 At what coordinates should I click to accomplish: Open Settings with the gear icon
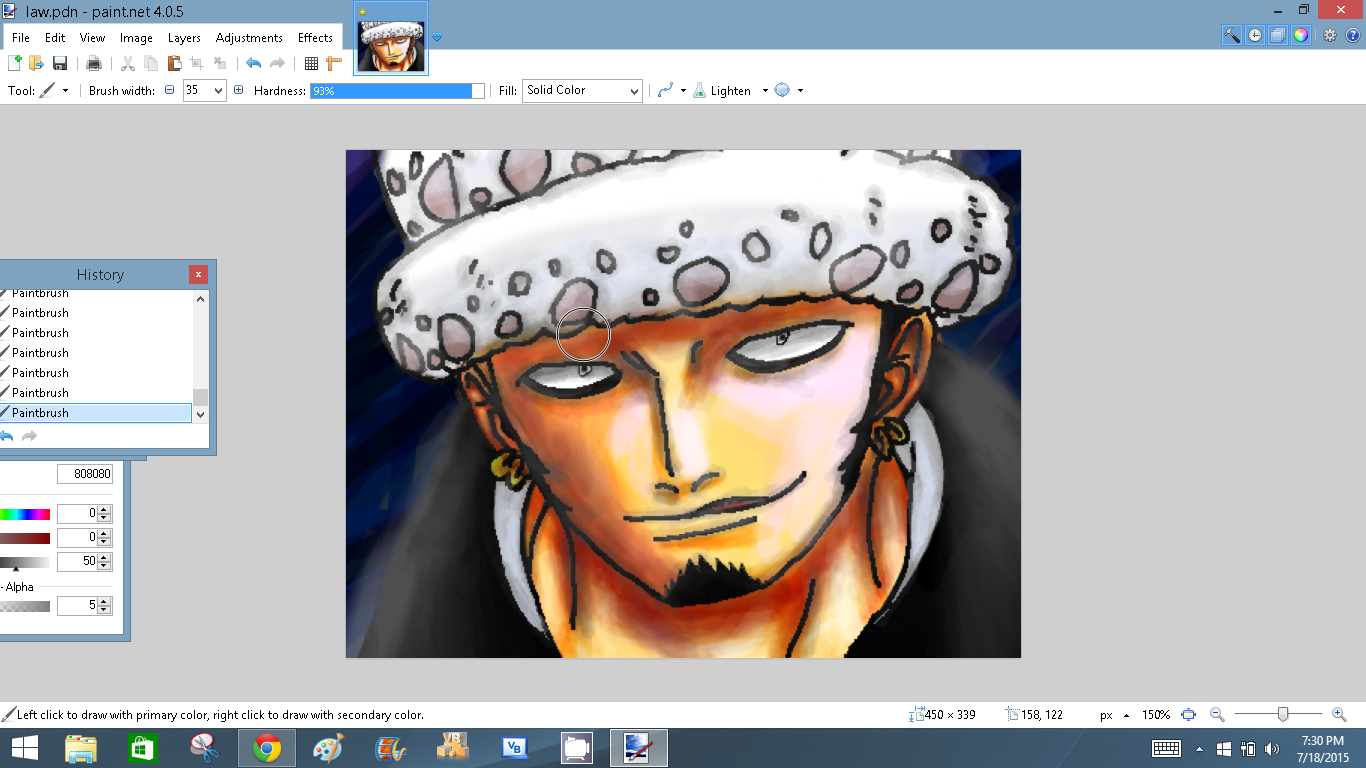(x=1330, y=35)
